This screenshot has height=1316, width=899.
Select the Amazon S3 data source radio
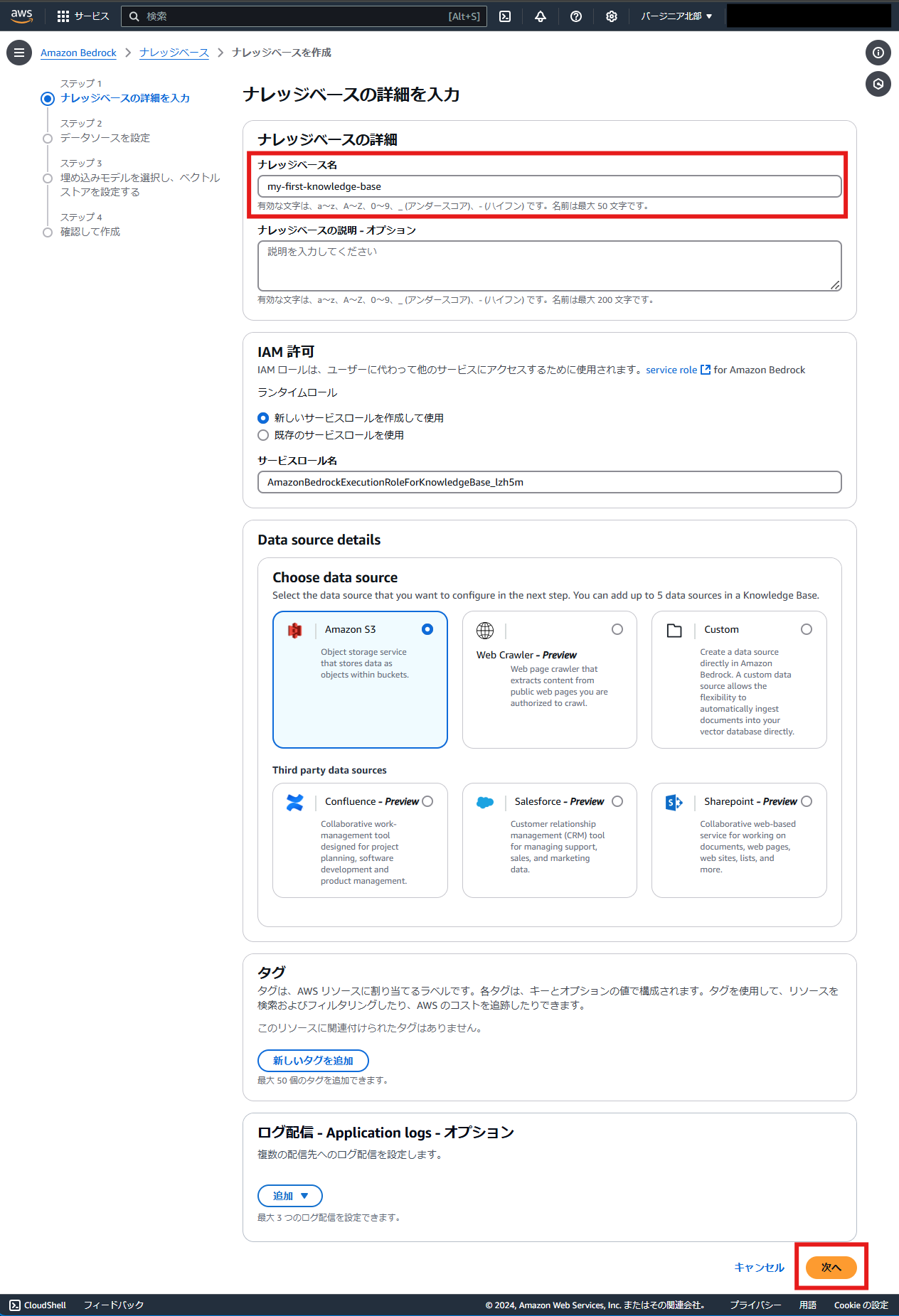(427, 629)
